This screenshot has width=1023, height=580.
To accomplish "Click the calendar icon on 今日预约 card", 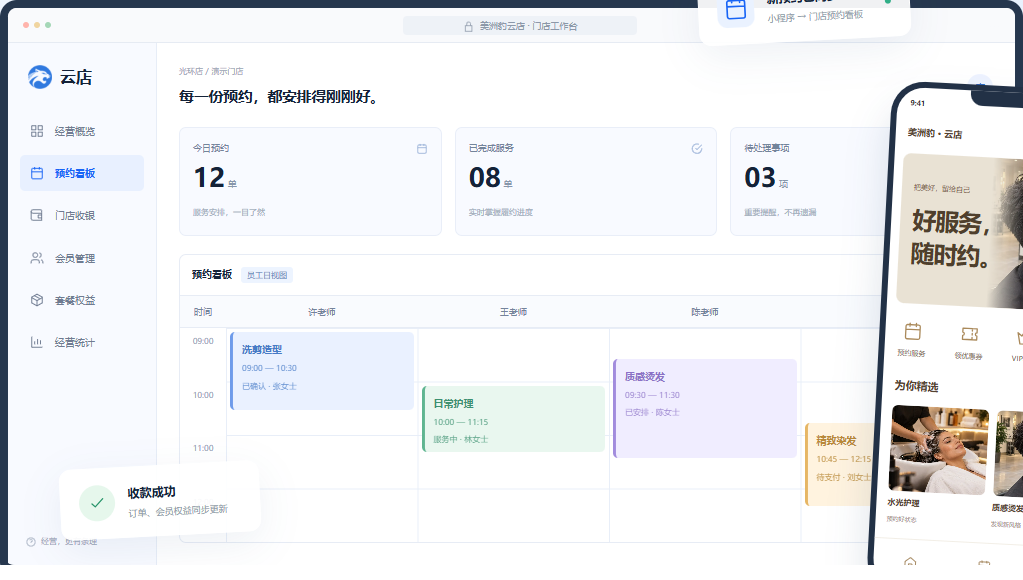I will coord(422,149).
